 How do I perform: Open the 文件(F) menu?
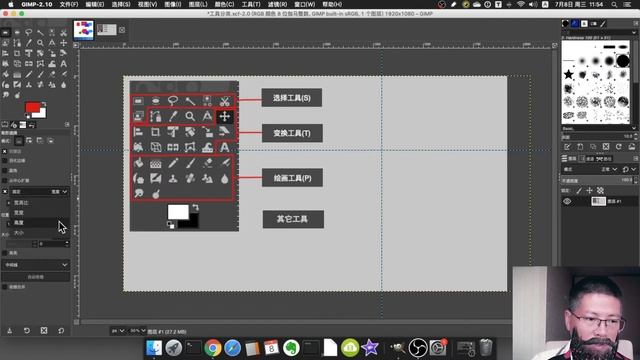pos(69,4)
